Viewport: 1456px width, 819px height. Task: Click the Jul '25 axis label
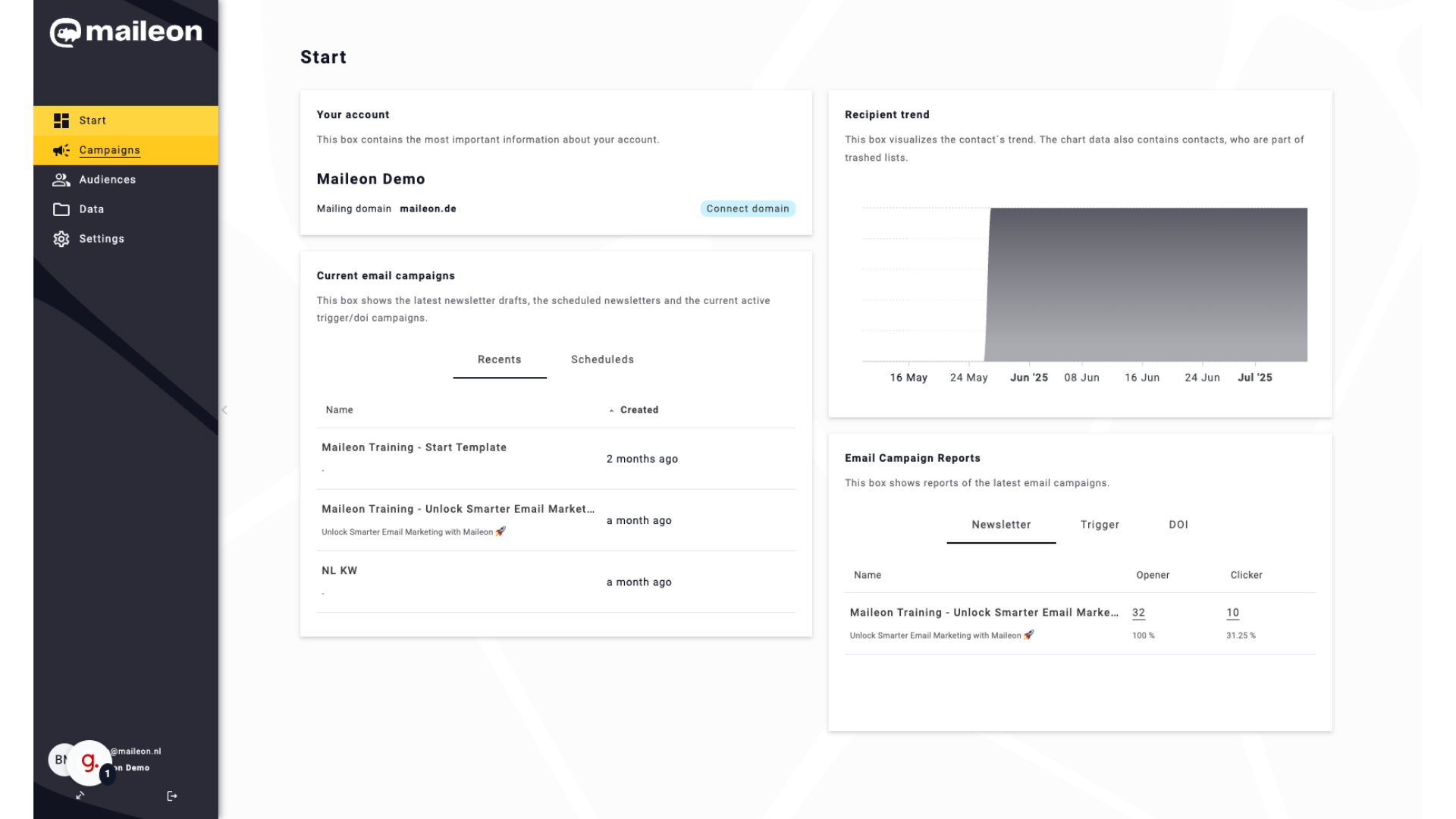click(x=1255, y=378)
